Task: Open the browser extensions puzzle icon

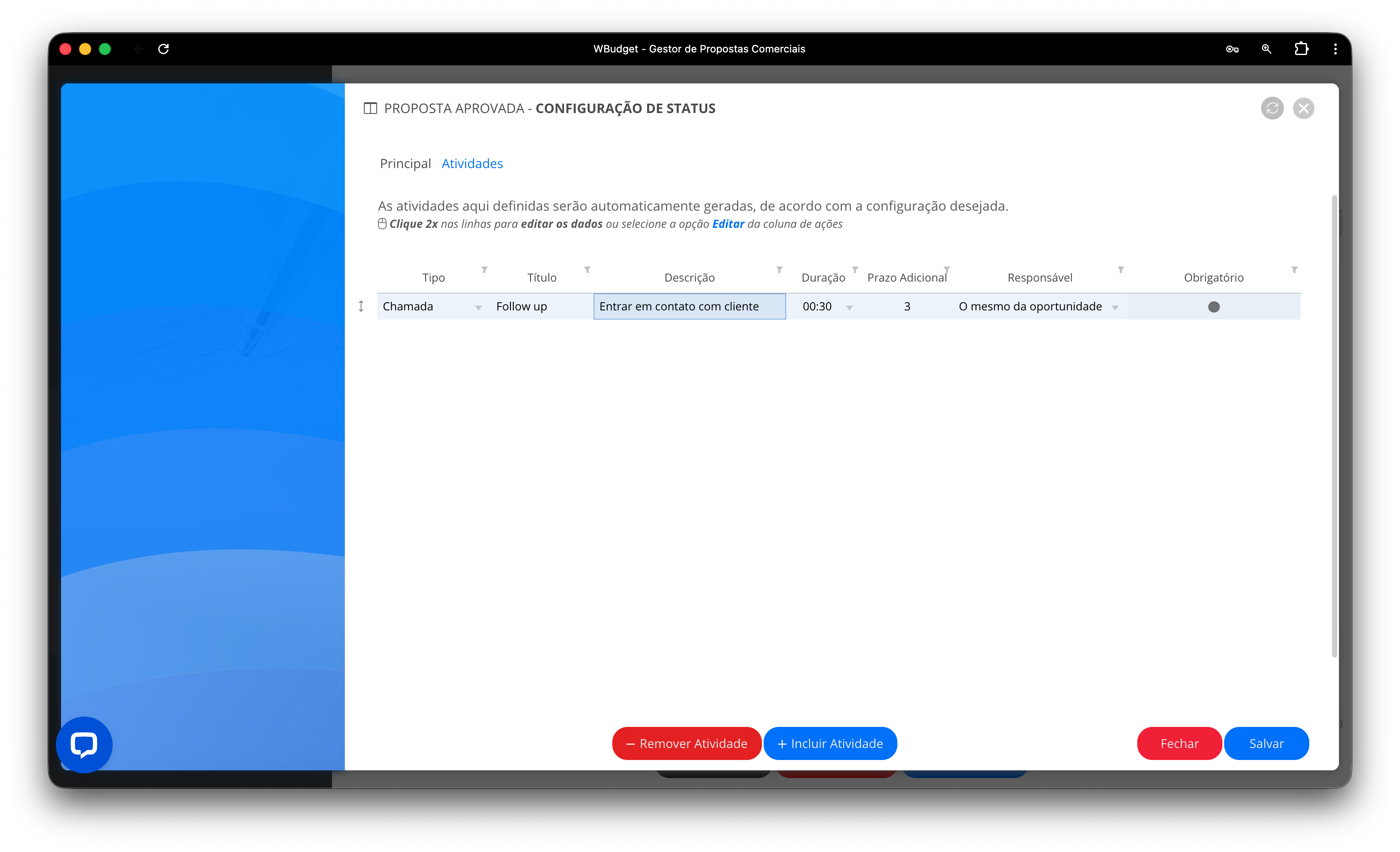Action: [1301, 49]
